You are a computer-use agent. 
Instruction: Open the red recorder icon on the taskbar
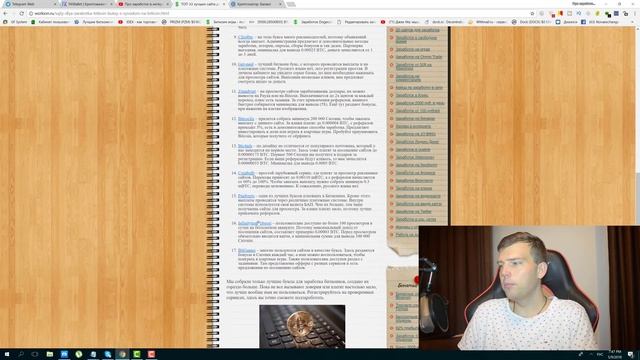coord(151,354)
